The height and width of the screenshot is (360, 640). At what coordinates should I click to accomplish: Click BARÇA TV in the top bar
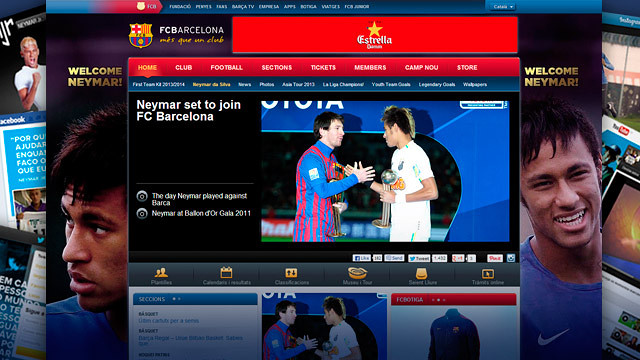[x=243, y=7]
